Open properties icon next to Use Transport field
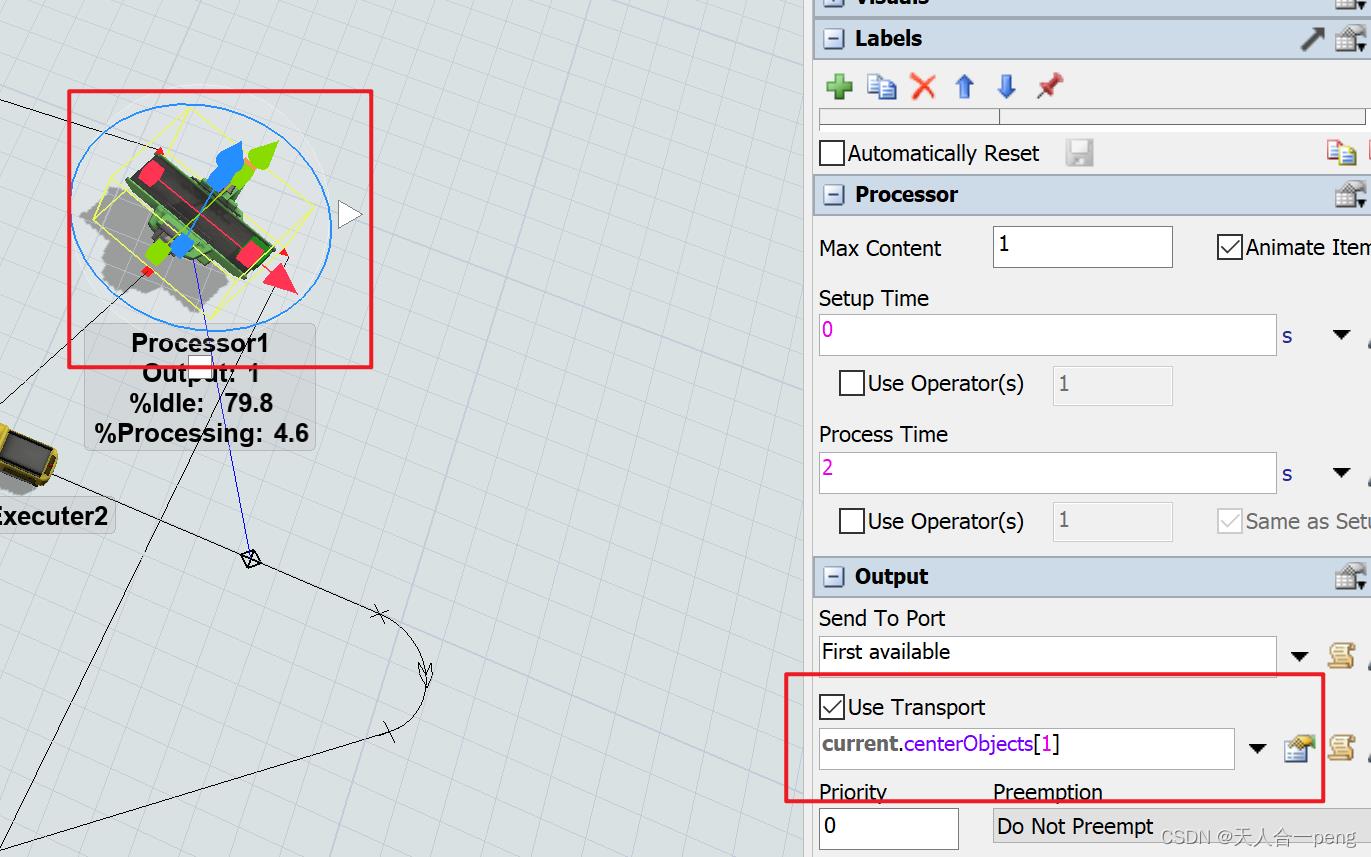Viewport: 1371px width, 857px height. coord(1298,748)
